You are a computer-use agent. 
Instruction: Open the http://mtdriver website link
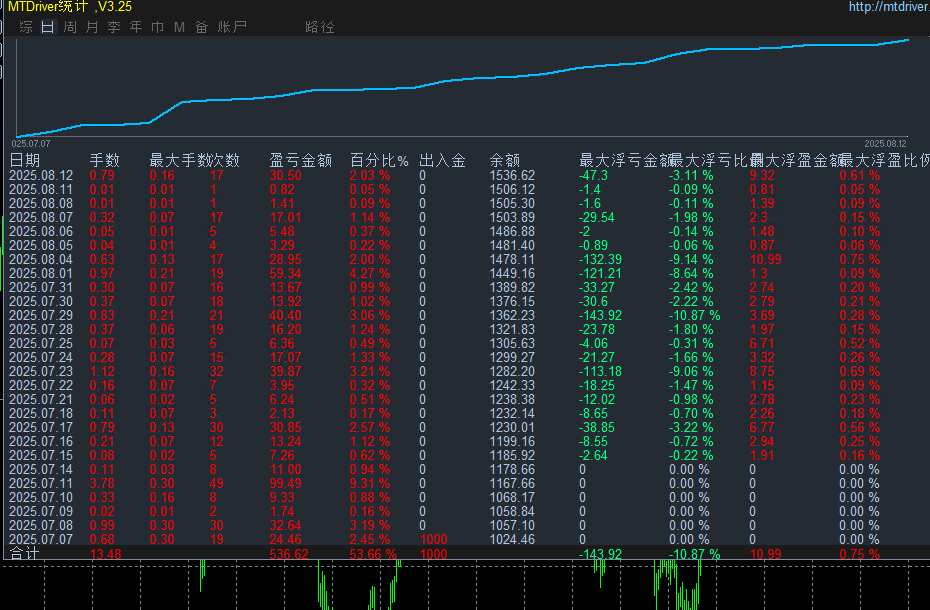point(889,7)
